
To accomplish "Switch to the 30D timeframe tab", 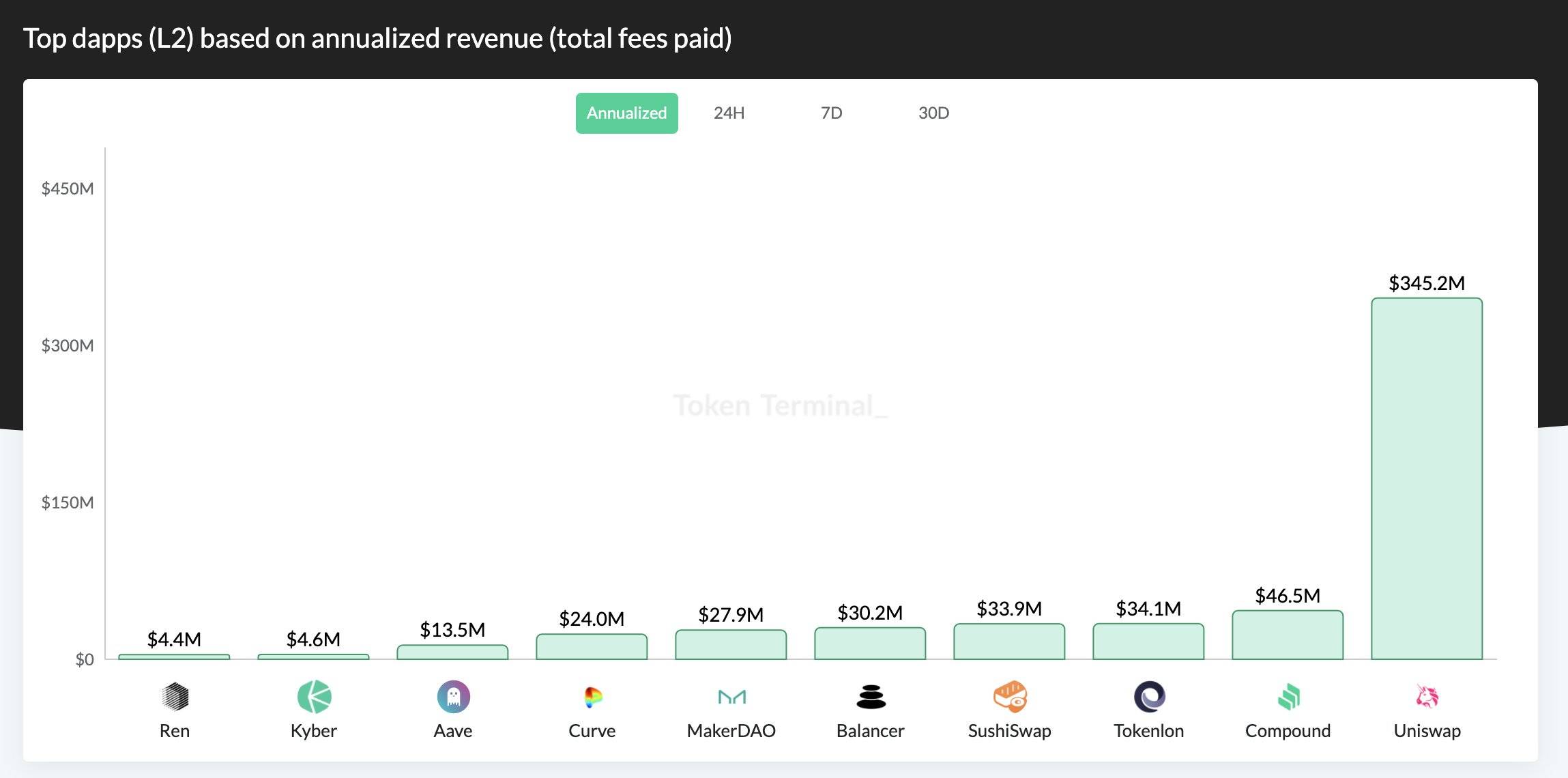I will tap(933, 113).
